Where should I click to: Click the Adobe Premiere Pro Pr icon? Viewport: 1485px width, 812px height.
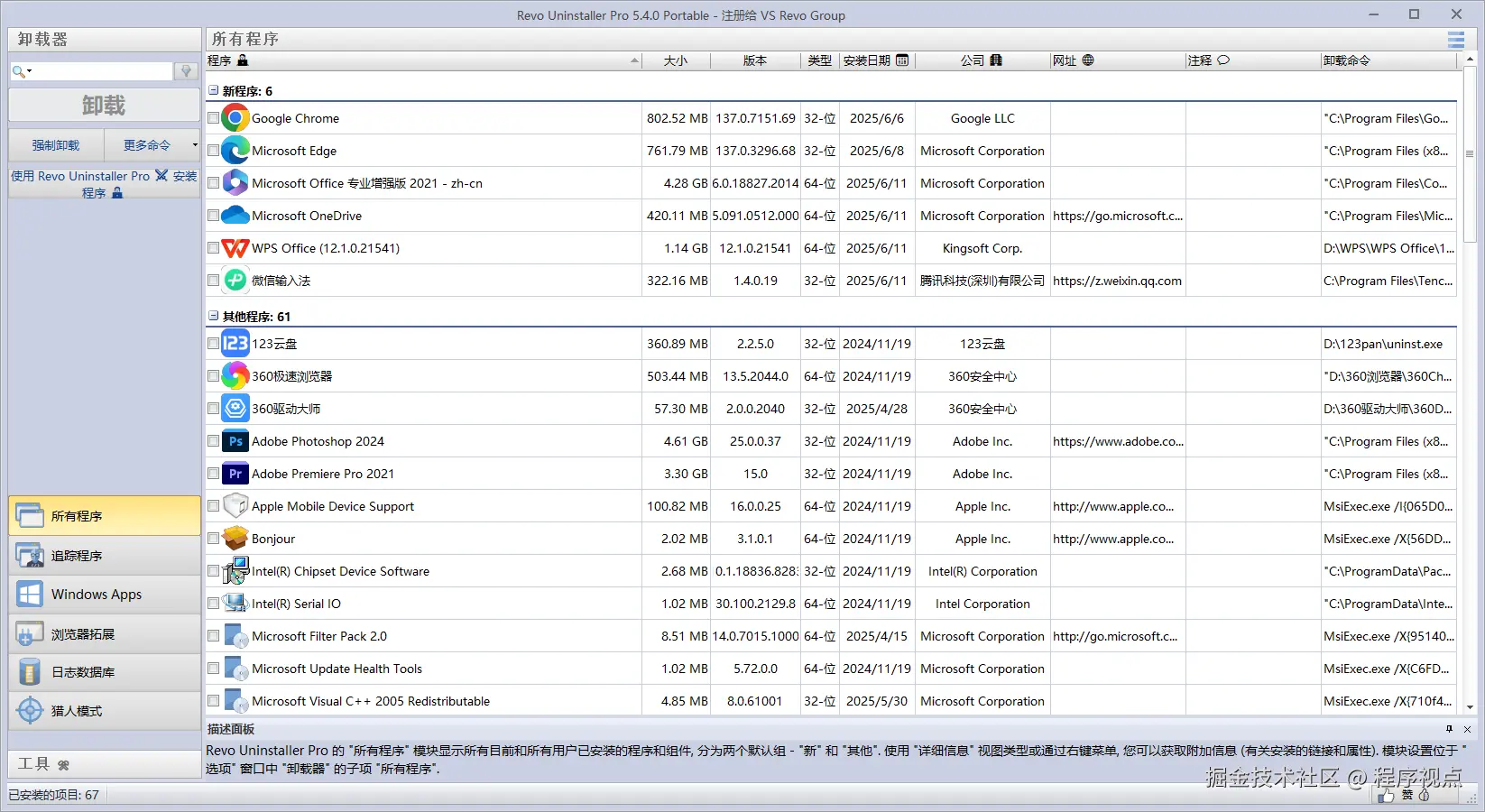click(235, 474)
